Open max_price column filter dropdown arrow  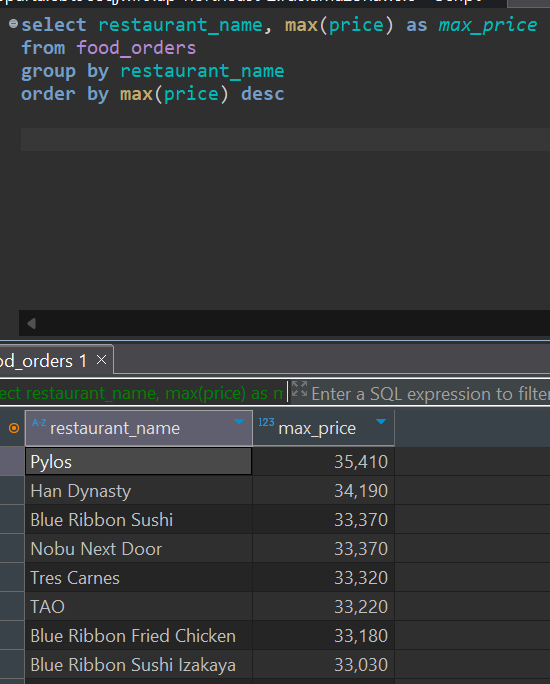381,421
